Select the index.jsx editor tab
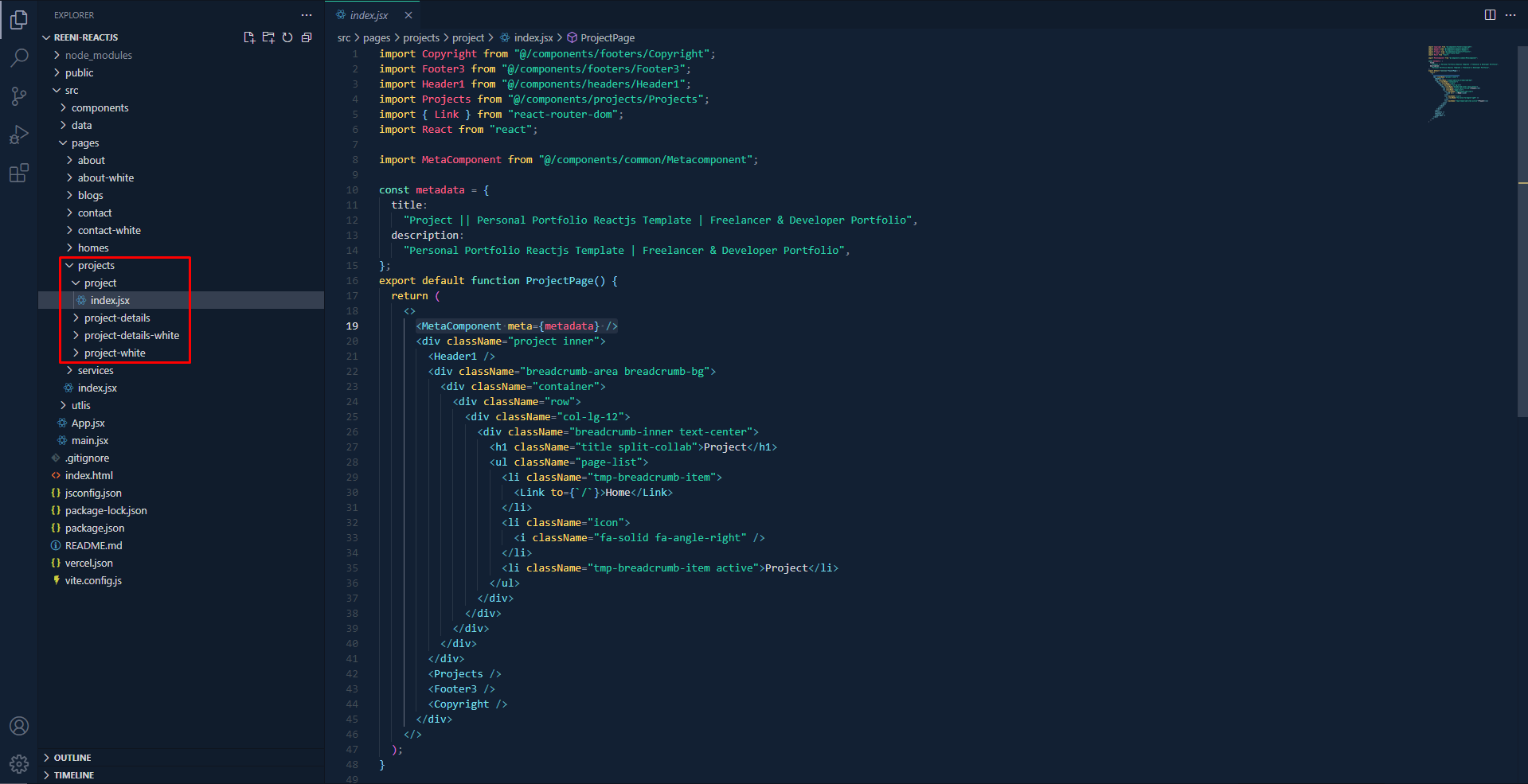The image size is (1528, 784). point(369,15)
